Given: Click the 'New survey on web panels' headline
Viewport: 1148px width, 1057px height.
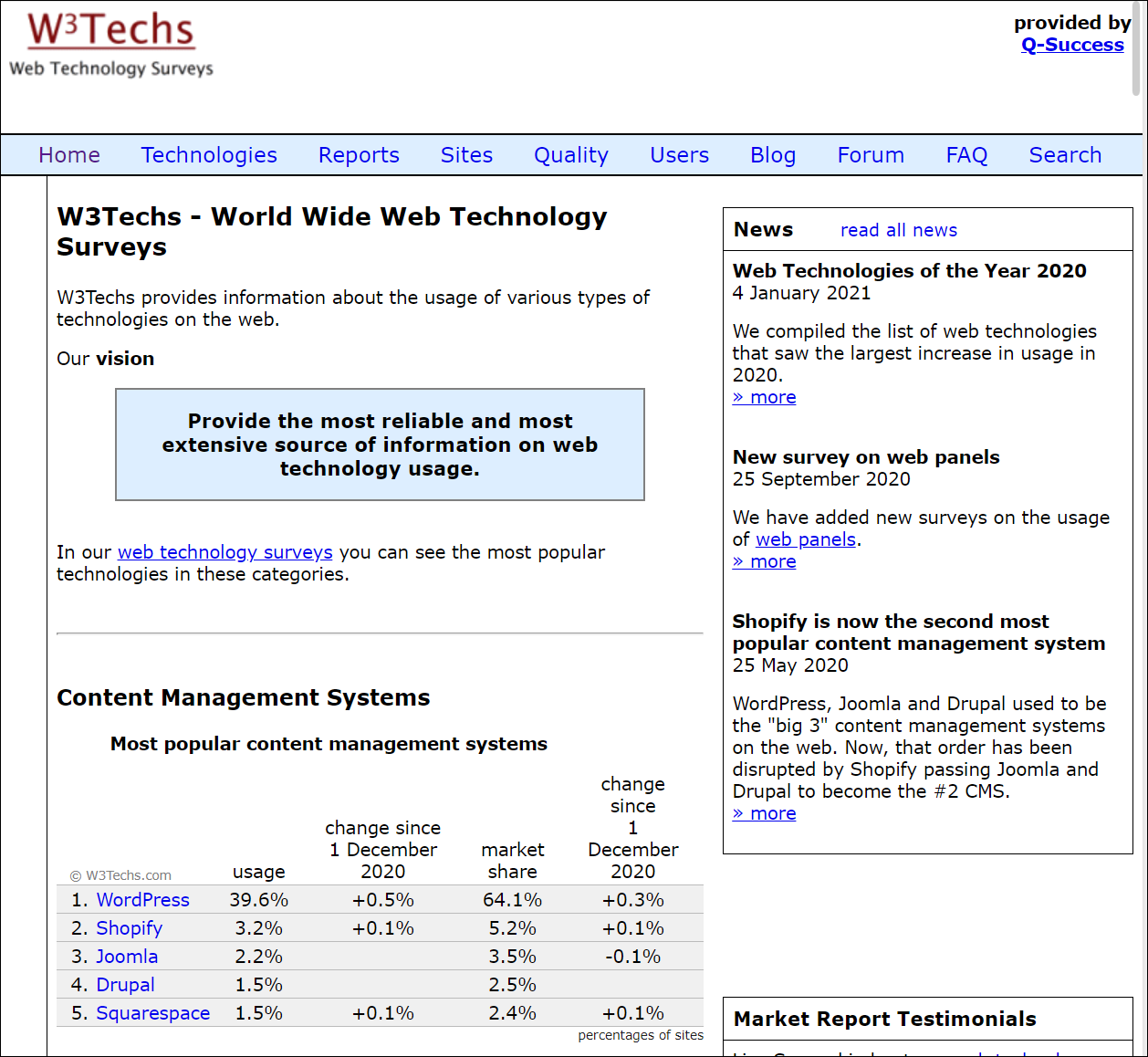Looking at the screenshot, I should [866, 457].
